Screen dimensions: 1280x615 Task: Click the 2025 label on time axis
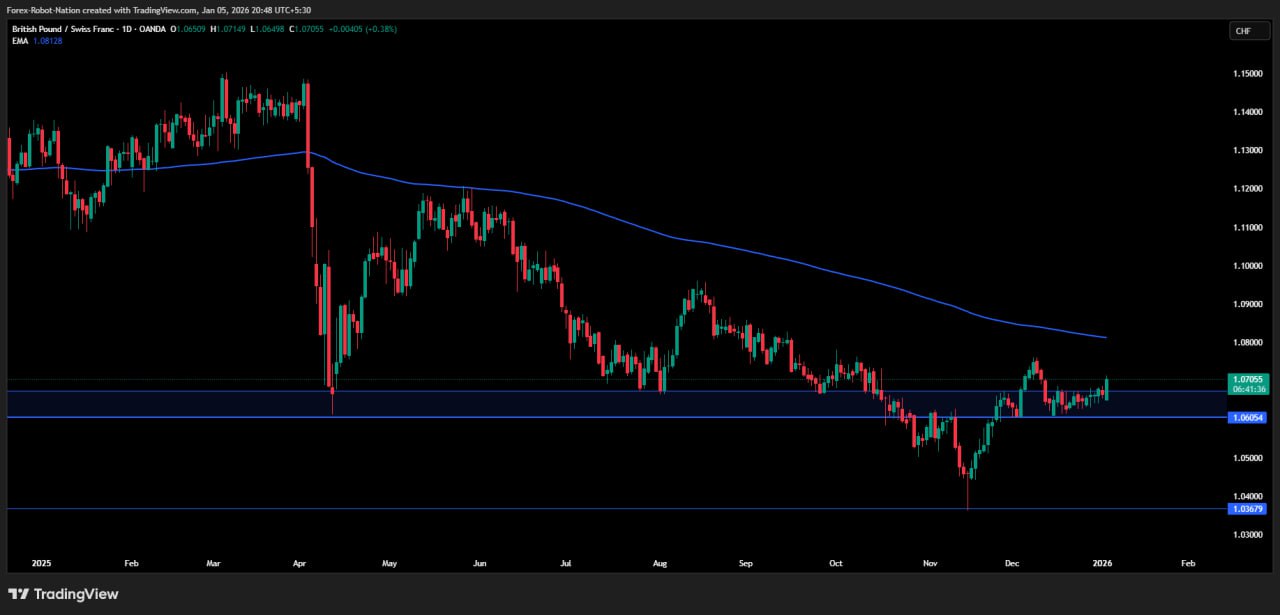[41, 563]
